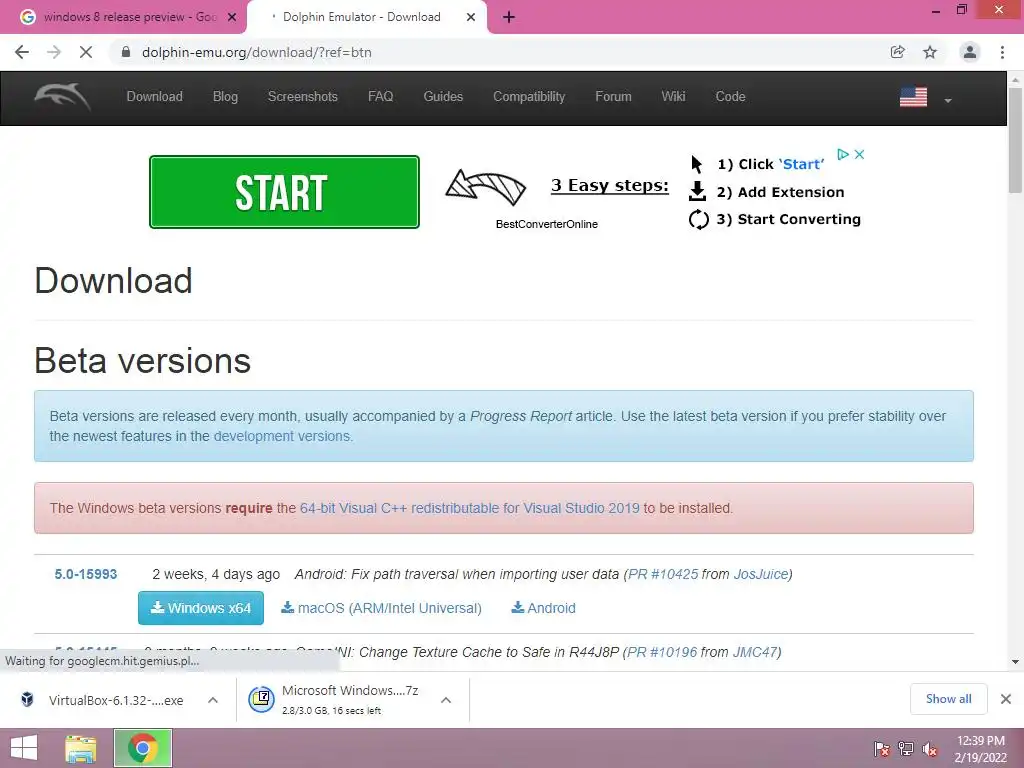Download macOS (ARM/Intel Universal) build

(x=381, y=608)
